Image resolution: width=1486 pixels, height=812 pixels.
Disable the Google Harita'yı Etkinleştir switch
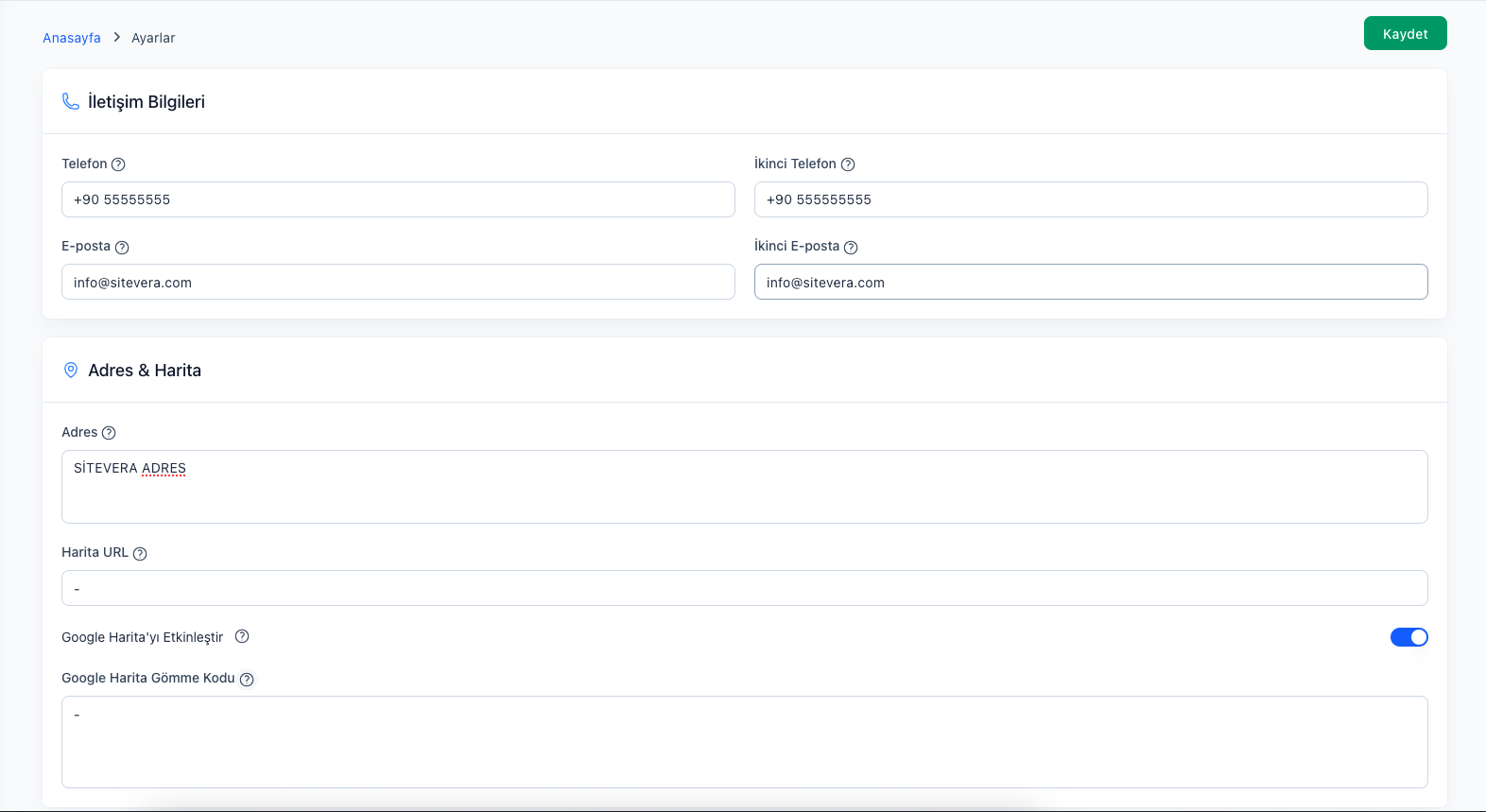[x=1408, y=637]
